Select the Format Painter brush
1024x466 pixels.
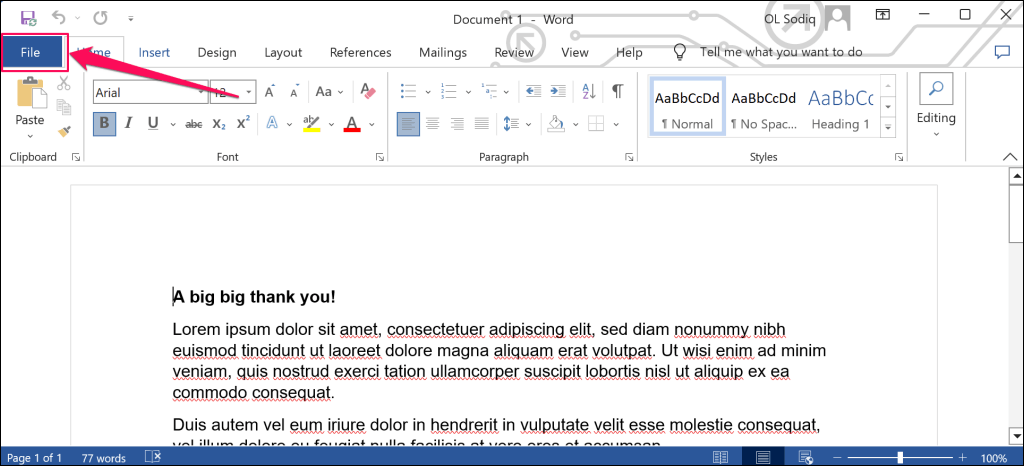tap(64, 132)
